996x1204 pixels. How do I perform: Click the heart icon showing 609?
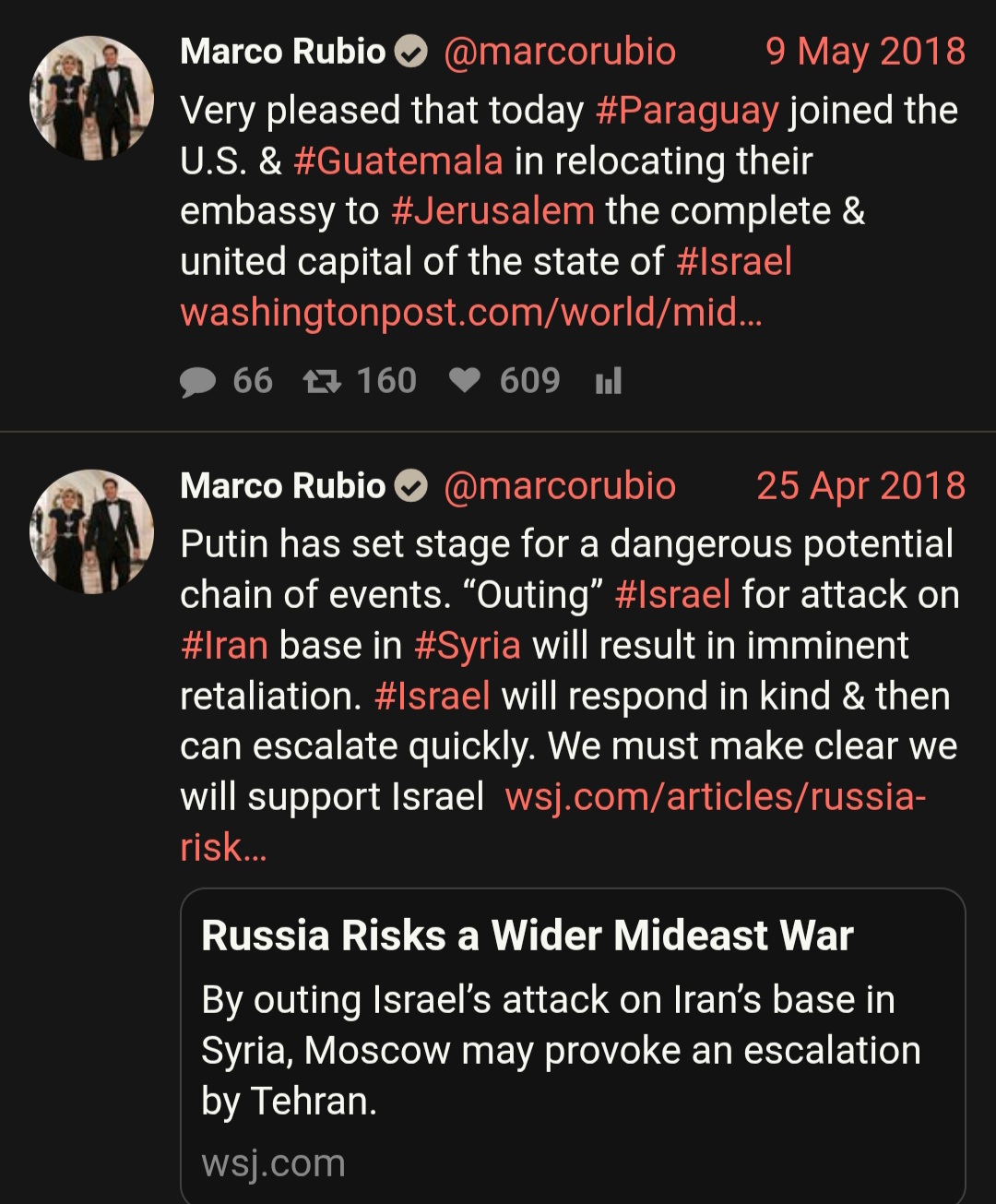coord(465,381)
